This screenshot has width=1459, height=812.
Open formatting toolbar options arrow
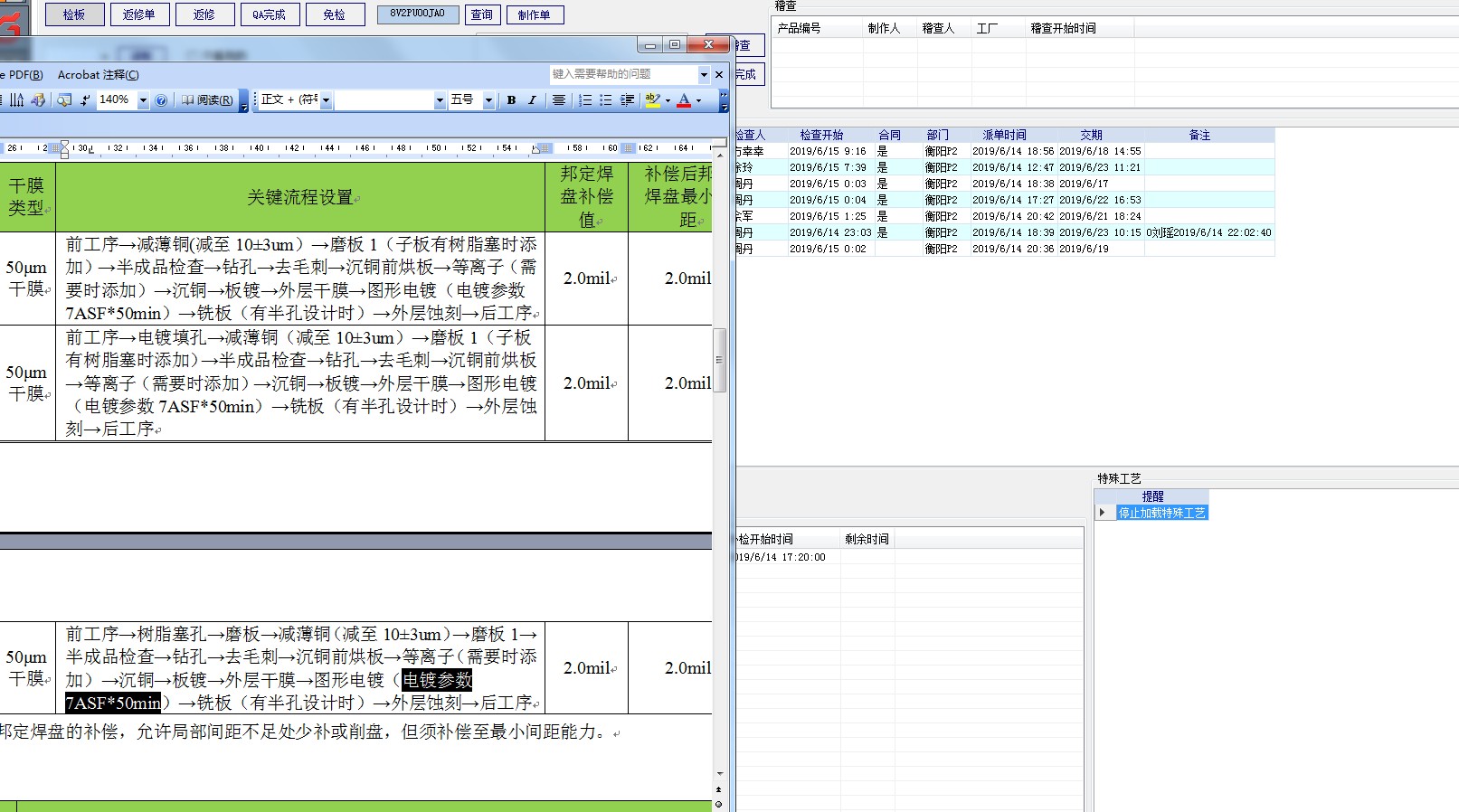pos(724,100)
